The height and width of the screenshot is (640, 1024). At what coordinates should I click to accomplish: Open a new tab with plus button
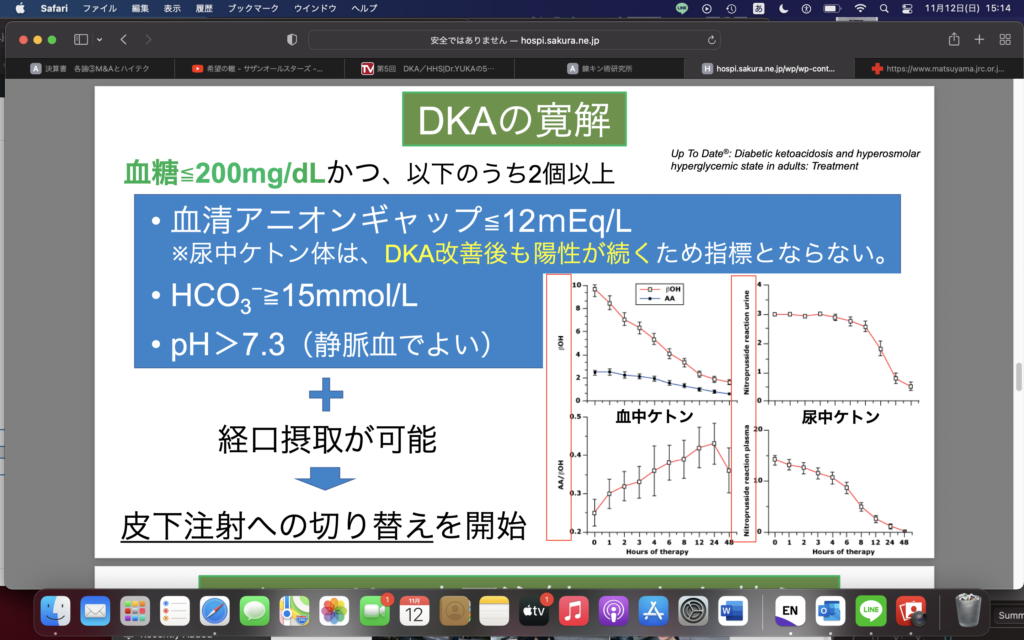pyautogui.click(x=979, y=39)
